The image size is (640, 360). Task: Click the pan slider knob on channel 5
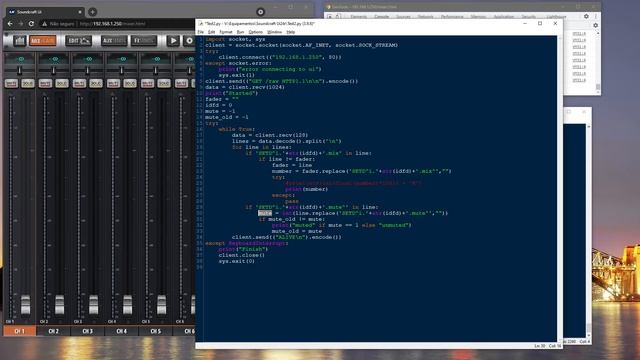pyautogui.click(x=155, y=71)
